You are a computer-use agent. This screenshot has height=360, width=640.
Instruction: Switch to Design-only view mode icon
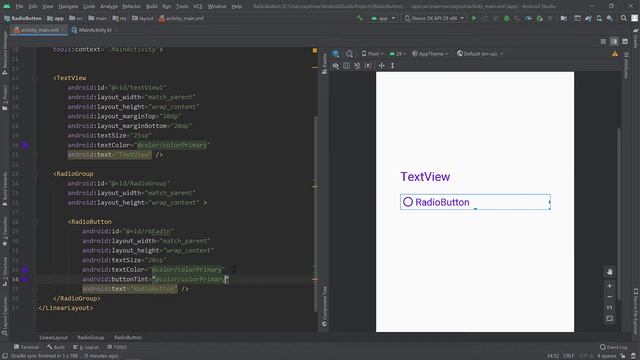pos(625,41)
